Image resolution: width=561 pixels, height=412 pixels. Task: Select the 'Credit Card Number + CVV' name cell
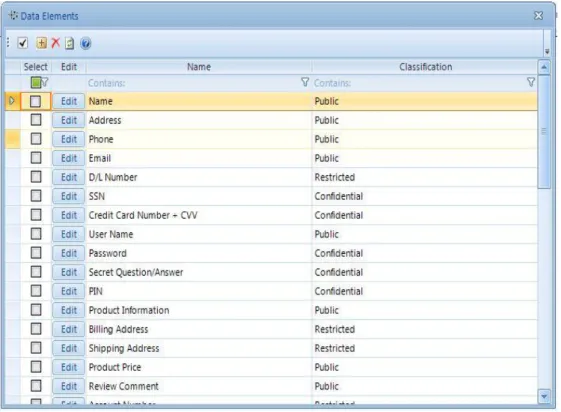(x=199, y=215)
